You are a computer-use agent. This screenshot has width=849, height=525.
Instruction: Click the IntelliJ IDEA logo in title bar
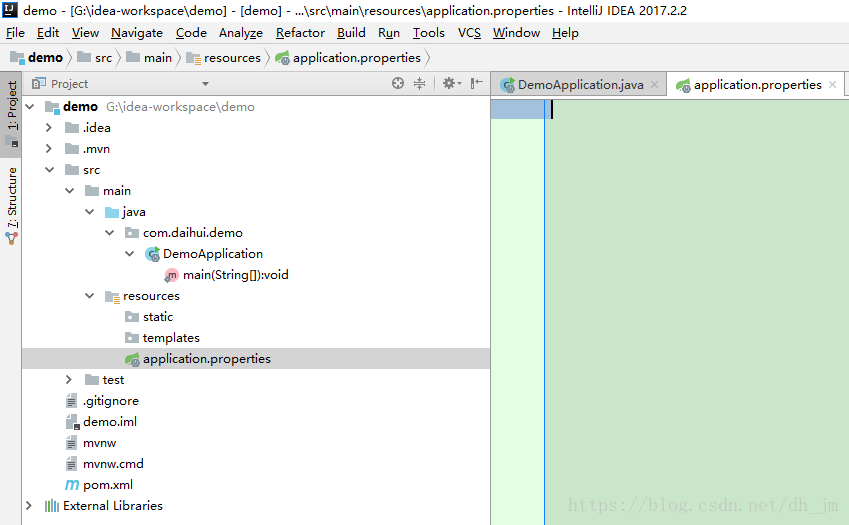click(x=10, y=10)
